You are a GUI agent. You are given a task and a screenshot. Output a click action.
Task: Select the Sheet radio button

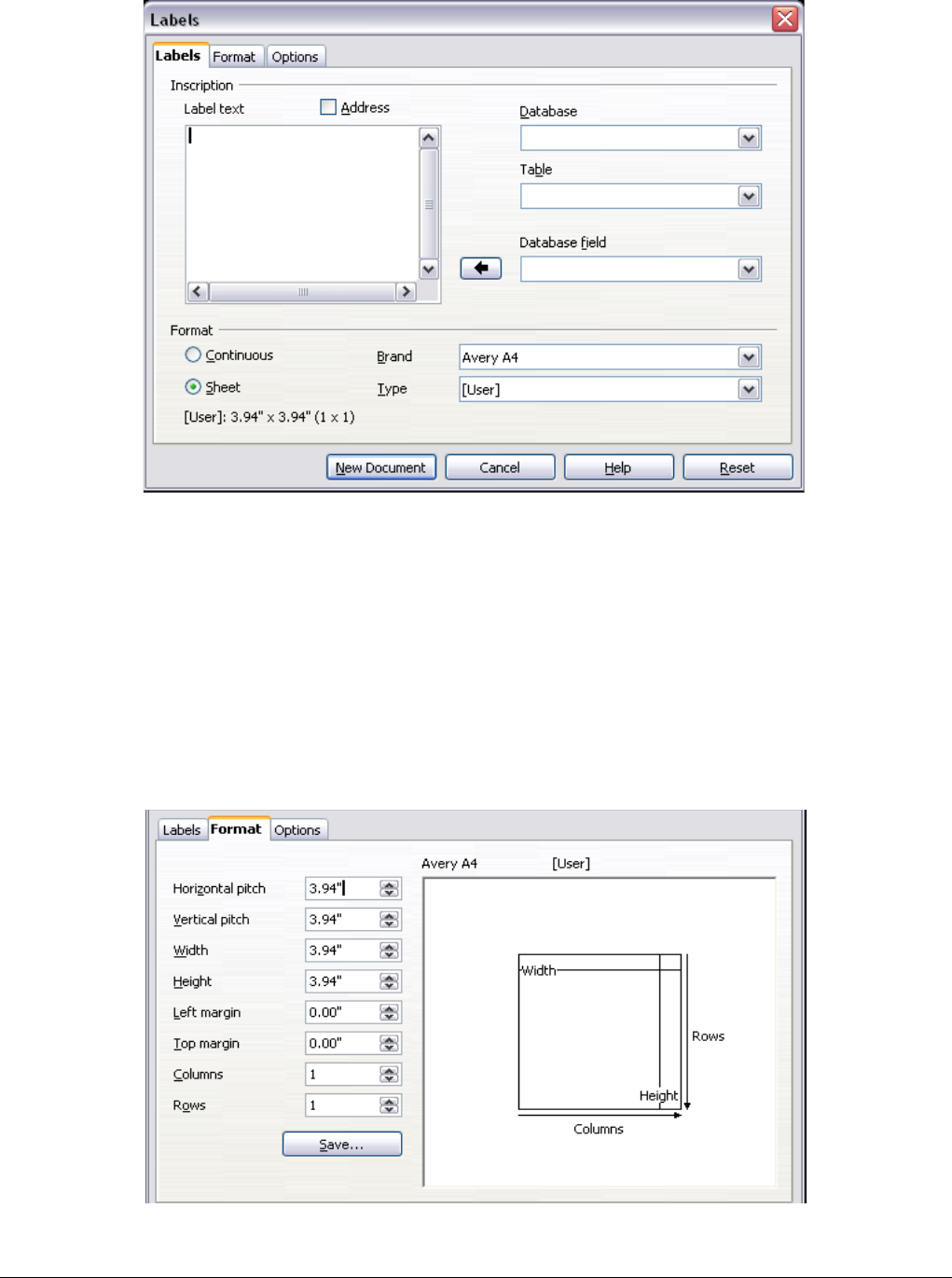[x=193, y=386]
